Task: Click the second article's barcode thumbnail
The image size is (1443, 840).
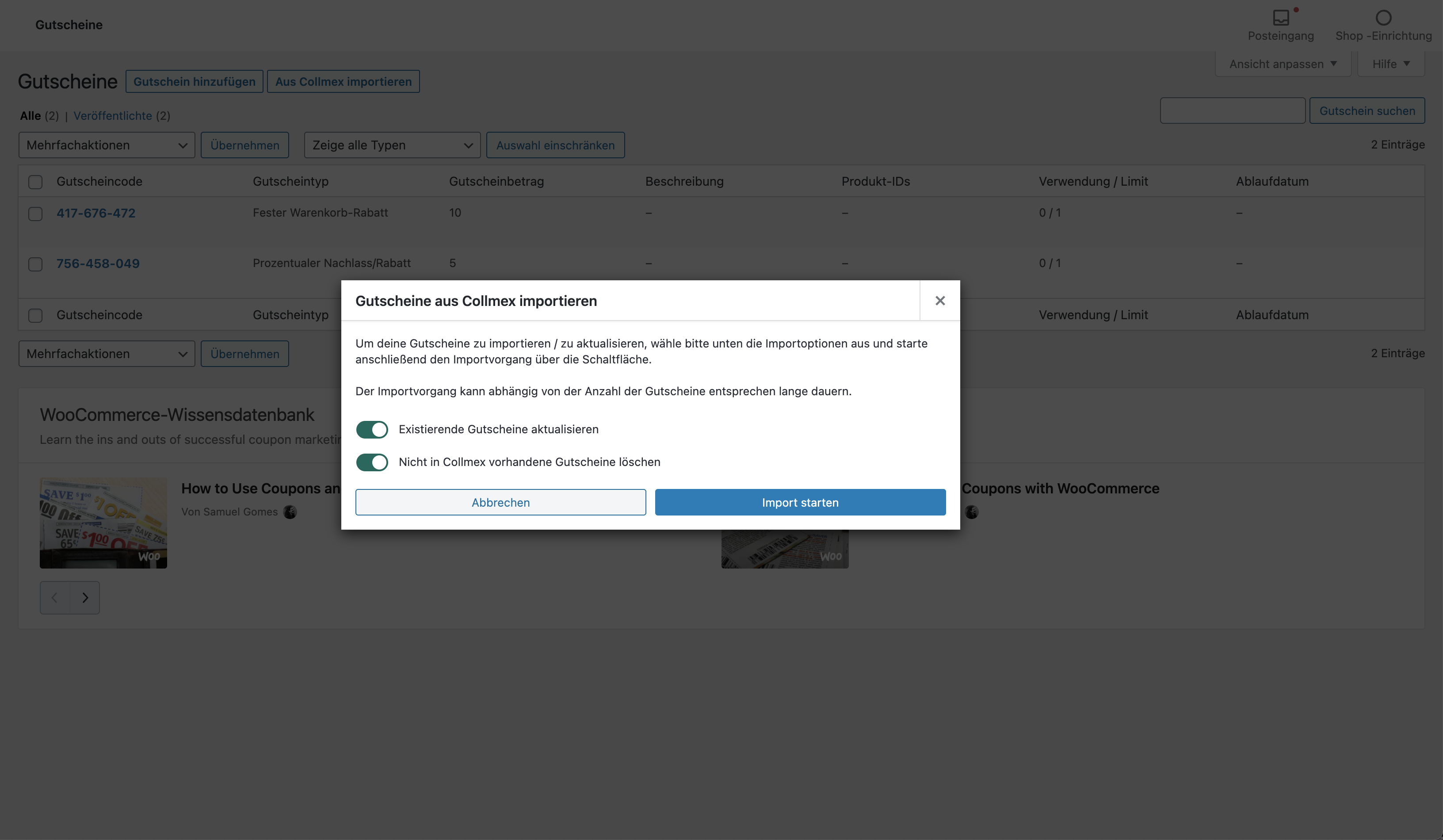Action: point(784,549)
